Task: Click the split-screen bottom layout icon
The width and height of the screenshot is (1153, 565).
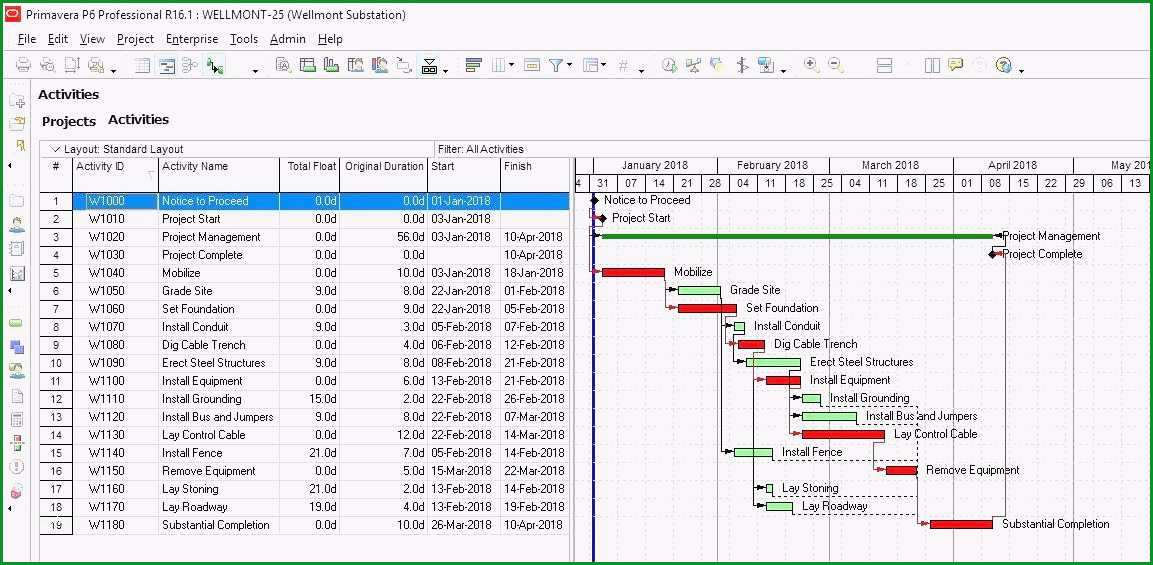Action: coord(885,65)
